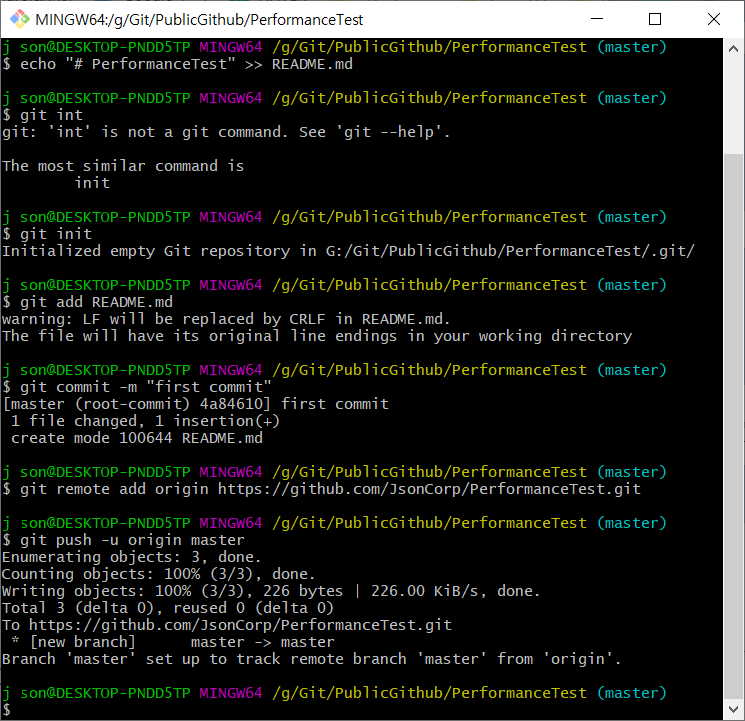This screenshot has height=721, width=745.
Task: Click the "Branch 'master' set up to track" line
Action: coord(312,659)
